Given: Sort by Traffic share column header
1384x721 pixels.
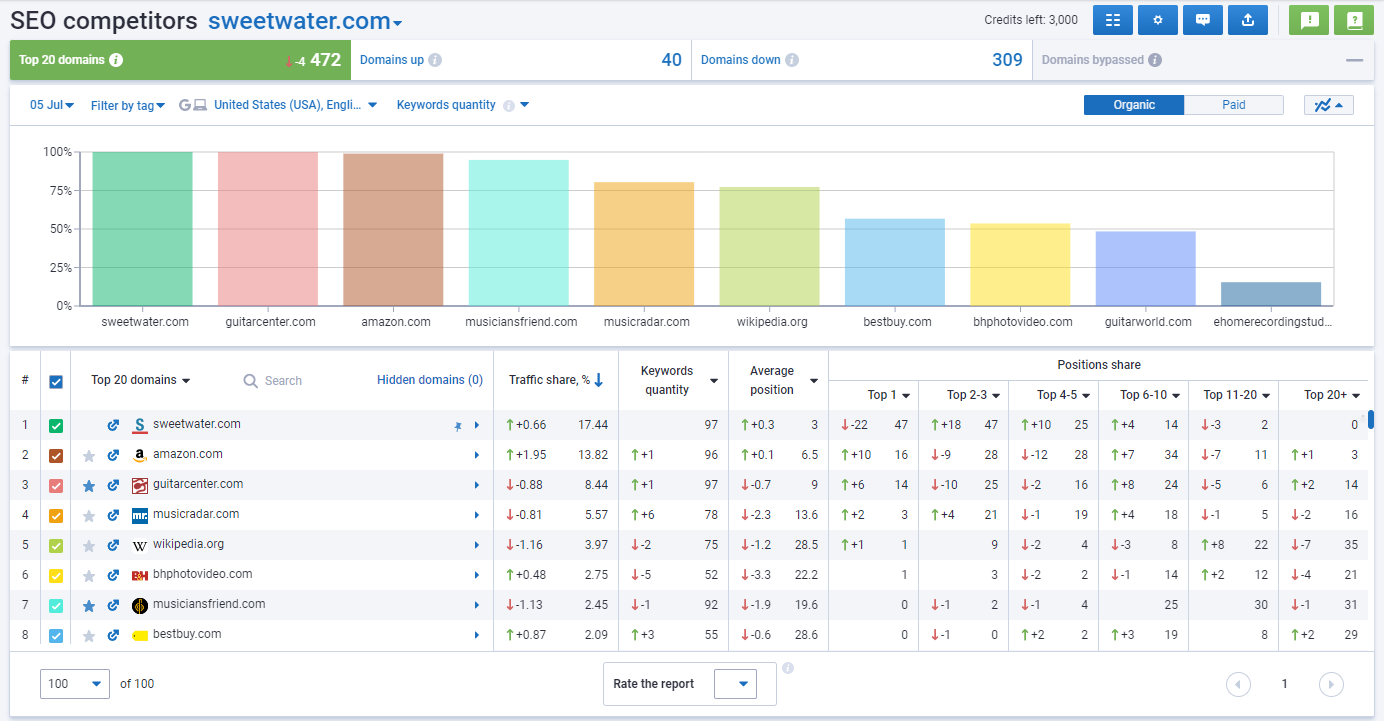Looking at the screenshot, I should coord(556,380).
